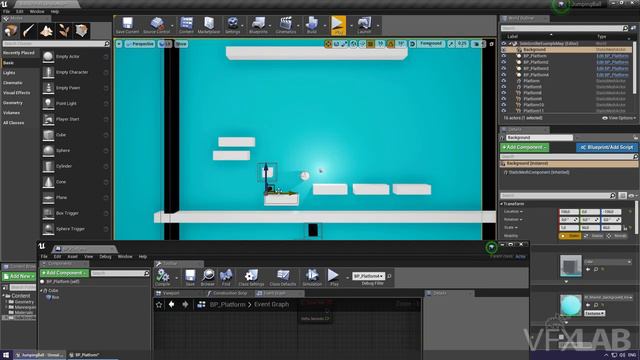The height and width of the screenshot is (360, 640).
Task: Click Compile in Blueprint editor toolbar
Action: [x=162, y=277]
